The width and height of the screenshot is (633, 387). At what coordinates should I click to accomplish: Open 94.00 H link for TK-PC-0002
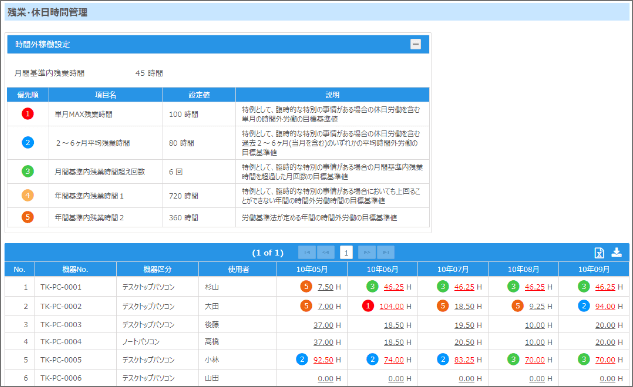tap(605, 306)
